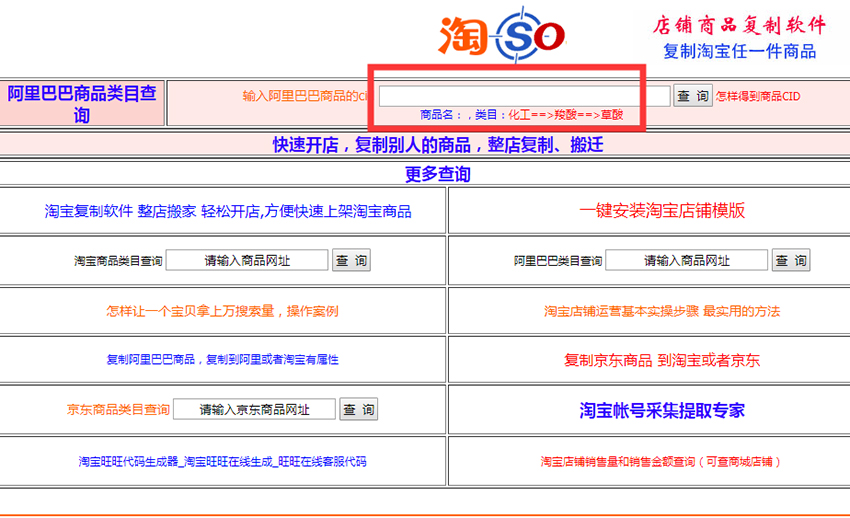Click 查询 button for 淘宝商品类目查询
The width and height of the screenshot is (850, 518).
[x=351, y=261]
